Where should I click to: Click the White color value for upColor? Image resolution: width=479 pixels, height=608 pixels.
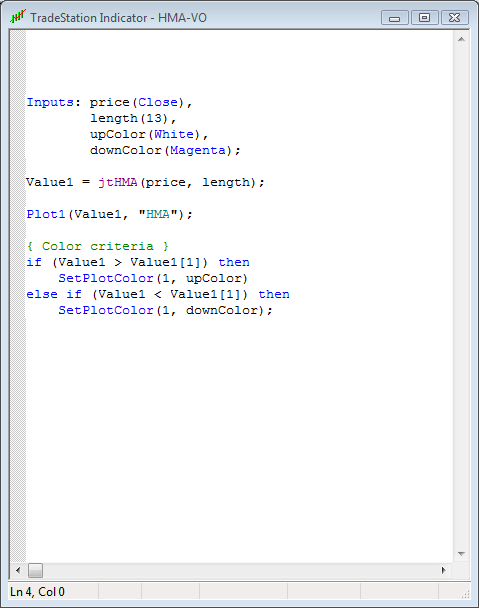tap(174, 135)
